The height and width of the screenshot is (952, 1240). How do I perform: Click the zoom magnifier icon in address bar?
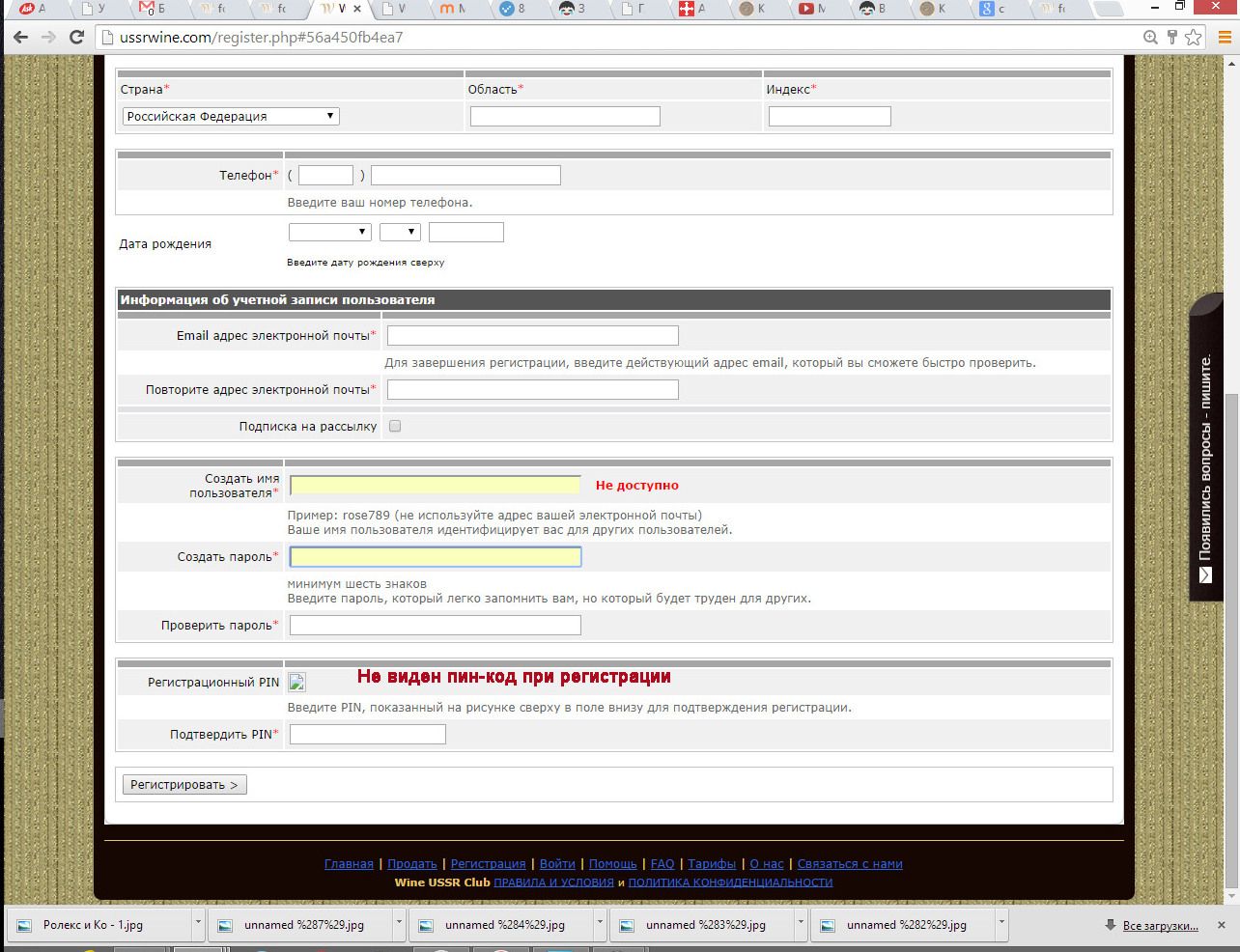1150,38
